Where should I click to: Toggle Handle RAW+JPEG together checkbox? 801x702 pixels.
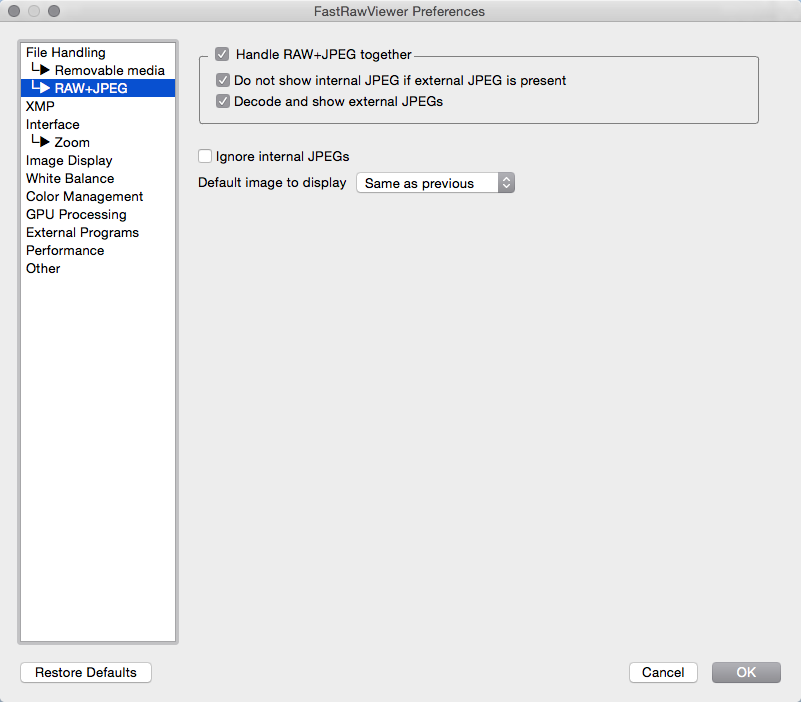coord(222,54)
